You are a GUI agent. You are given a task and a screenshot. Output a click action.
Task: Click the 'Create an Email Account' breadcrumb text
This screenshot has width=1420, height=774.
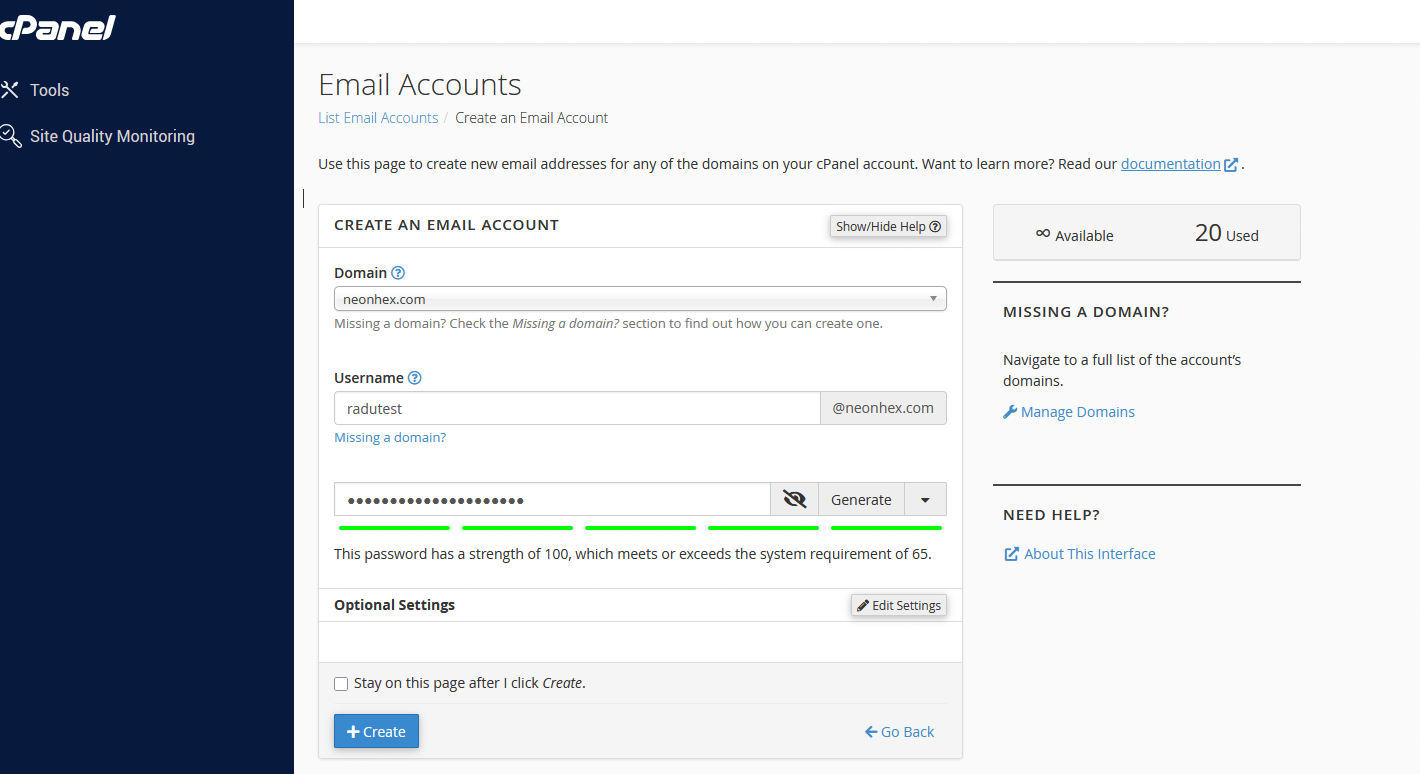click(x=531, y=118)
